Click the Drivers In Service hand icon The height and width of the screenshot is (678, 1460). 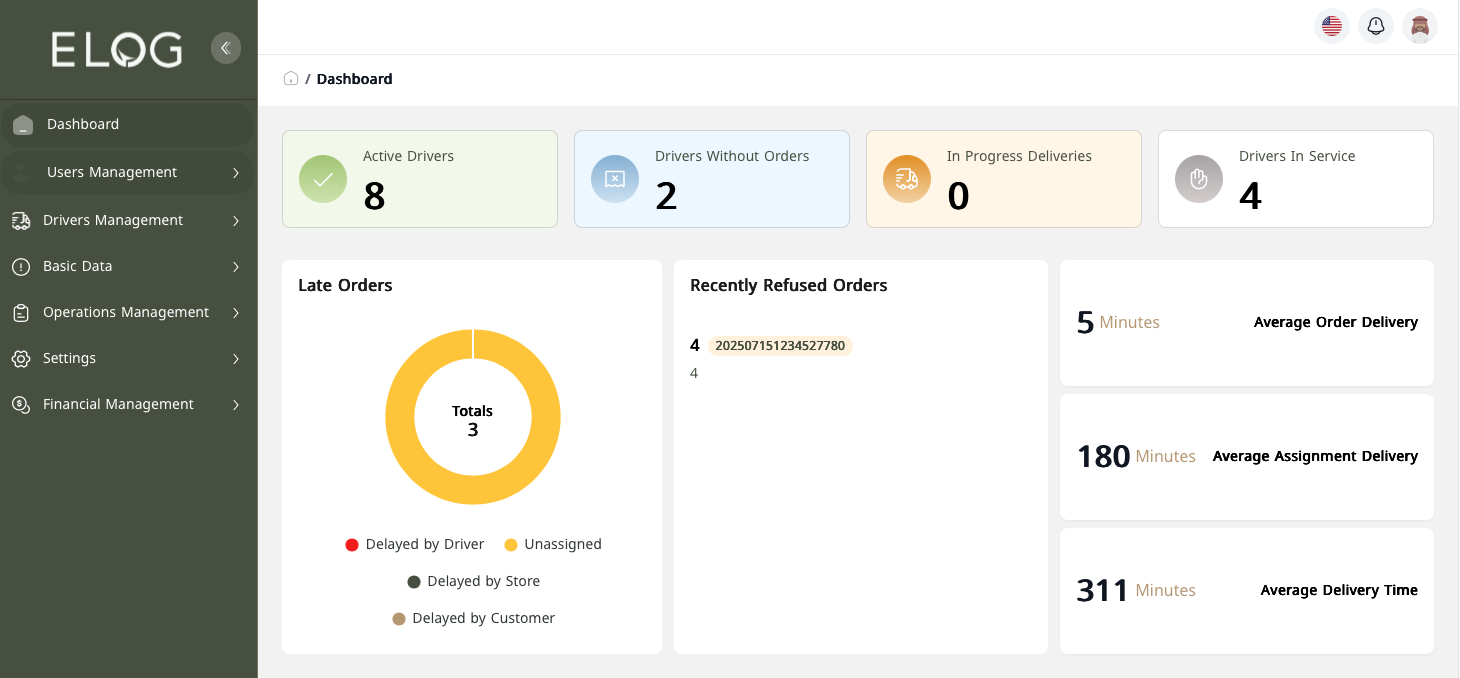[1198, 179]
